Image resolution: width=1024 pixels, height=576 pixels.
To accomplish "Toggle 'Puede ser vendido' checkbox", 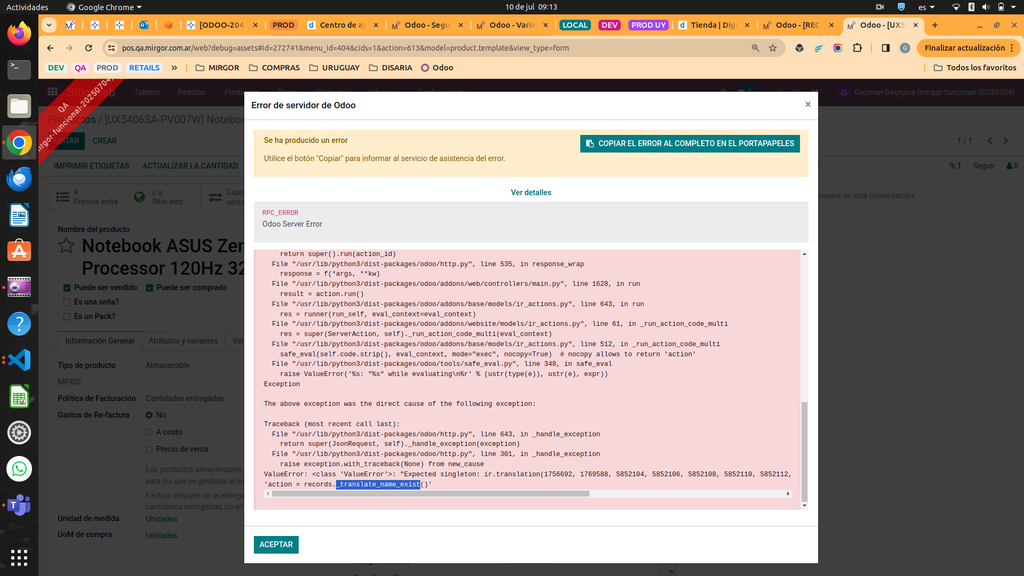I will (x=67, y=287).
